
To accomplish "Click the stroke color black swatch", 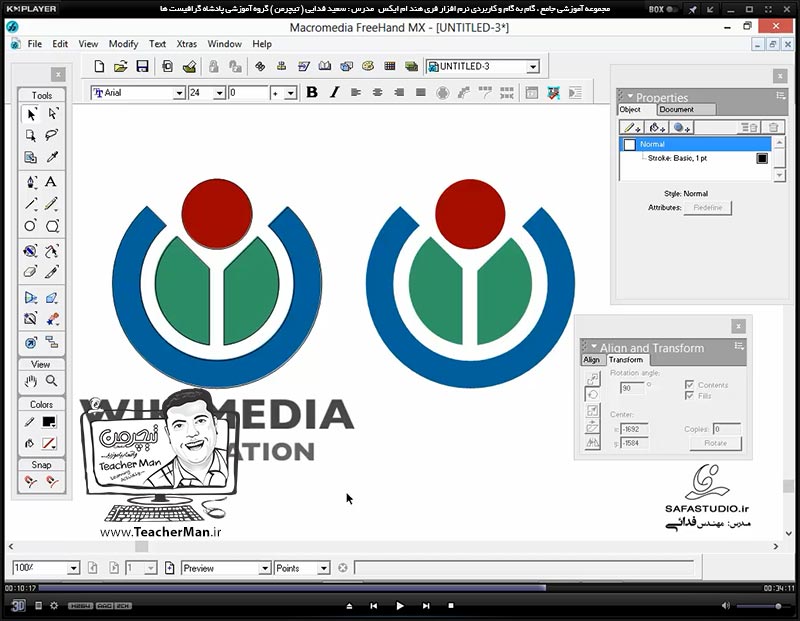I will [x=49, y=422].
